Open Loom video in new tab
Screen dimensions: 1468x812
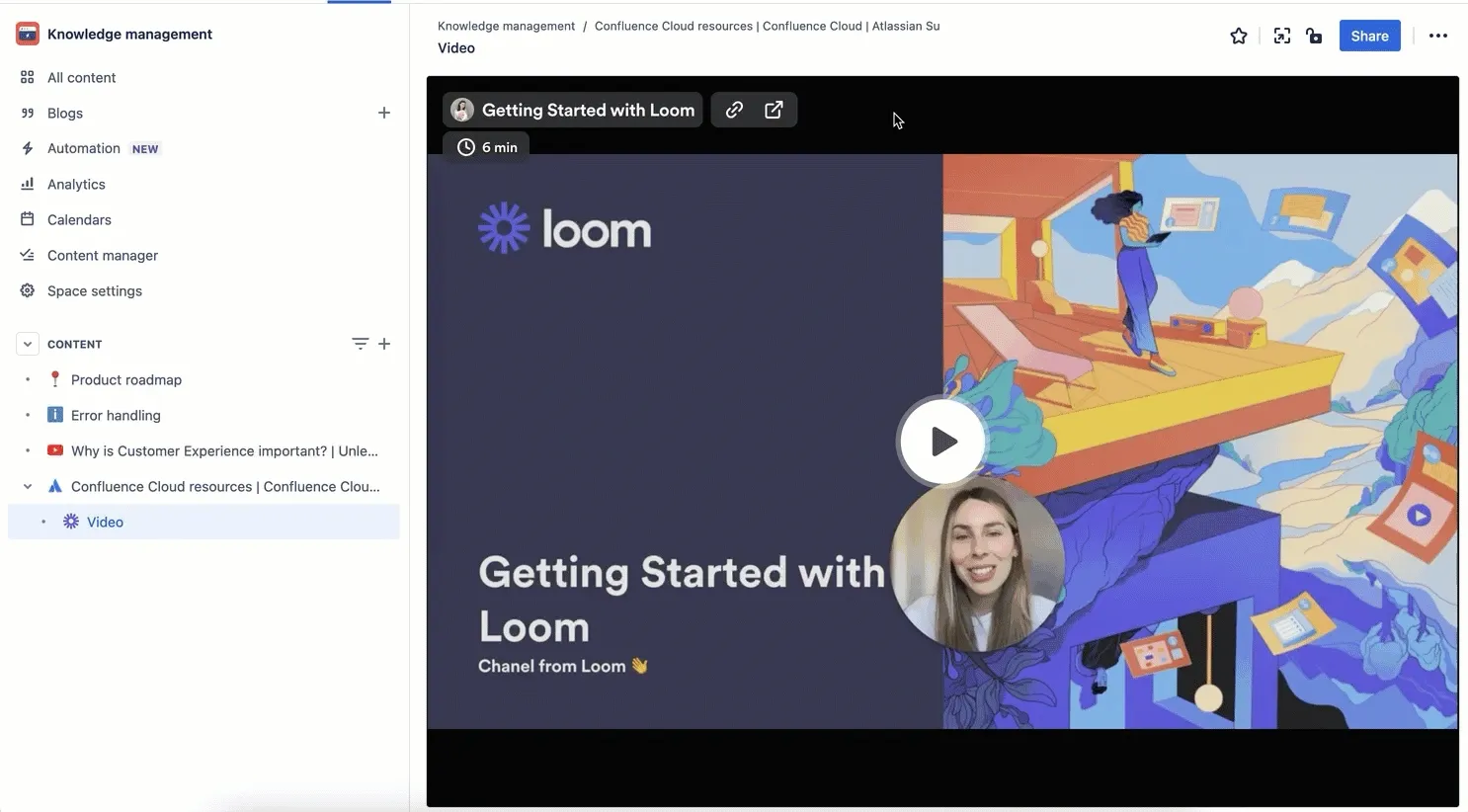point(774,110)
